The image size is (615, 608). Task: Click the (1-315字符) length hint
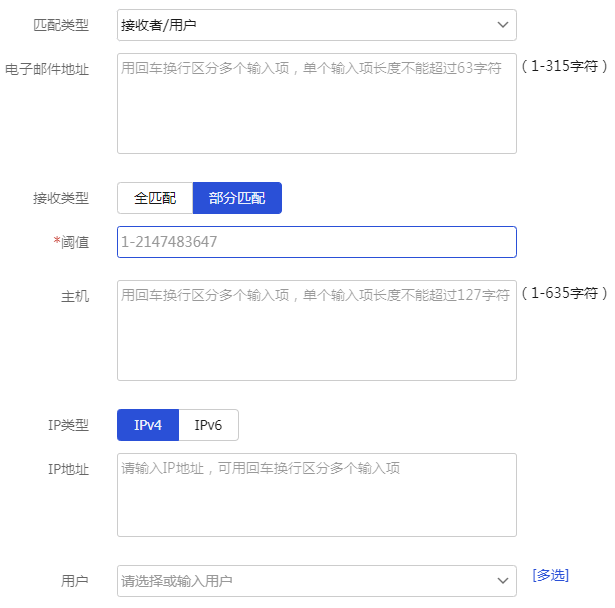564,67
